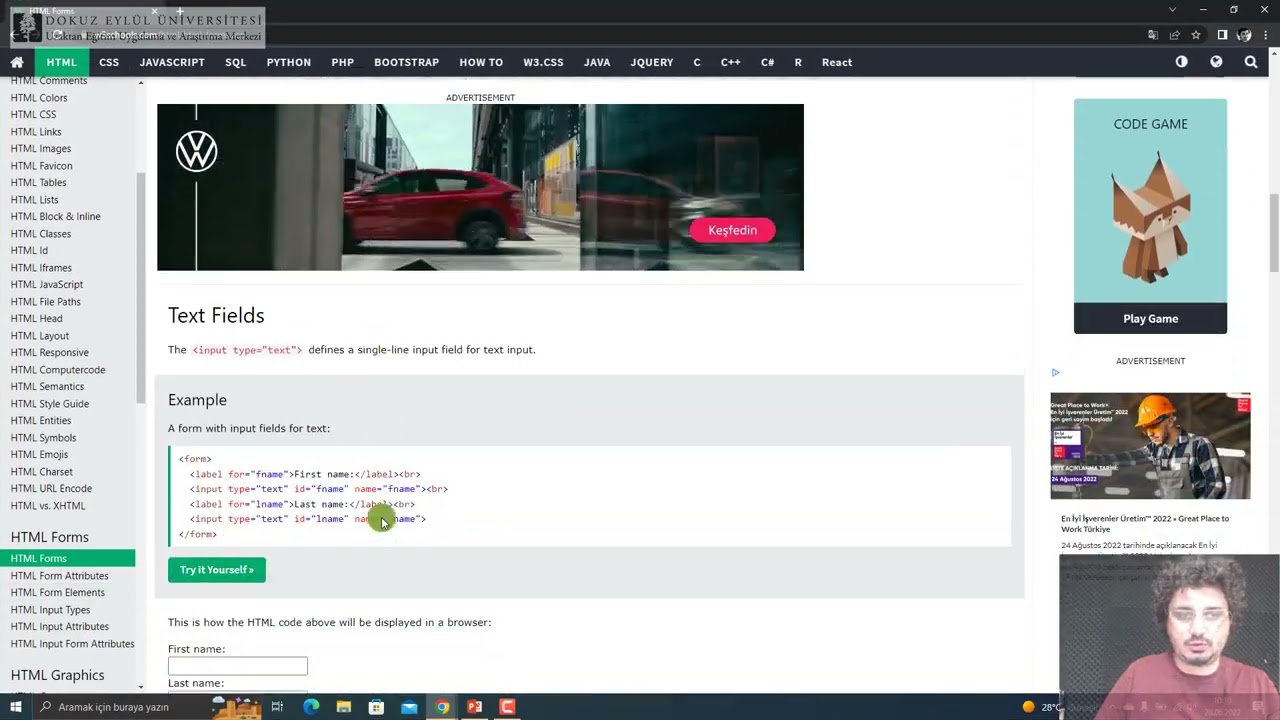The image size is (1280, 720).
Task: Open the HOW TO tab
Action: pyautogui.click(x=481, y=62)
